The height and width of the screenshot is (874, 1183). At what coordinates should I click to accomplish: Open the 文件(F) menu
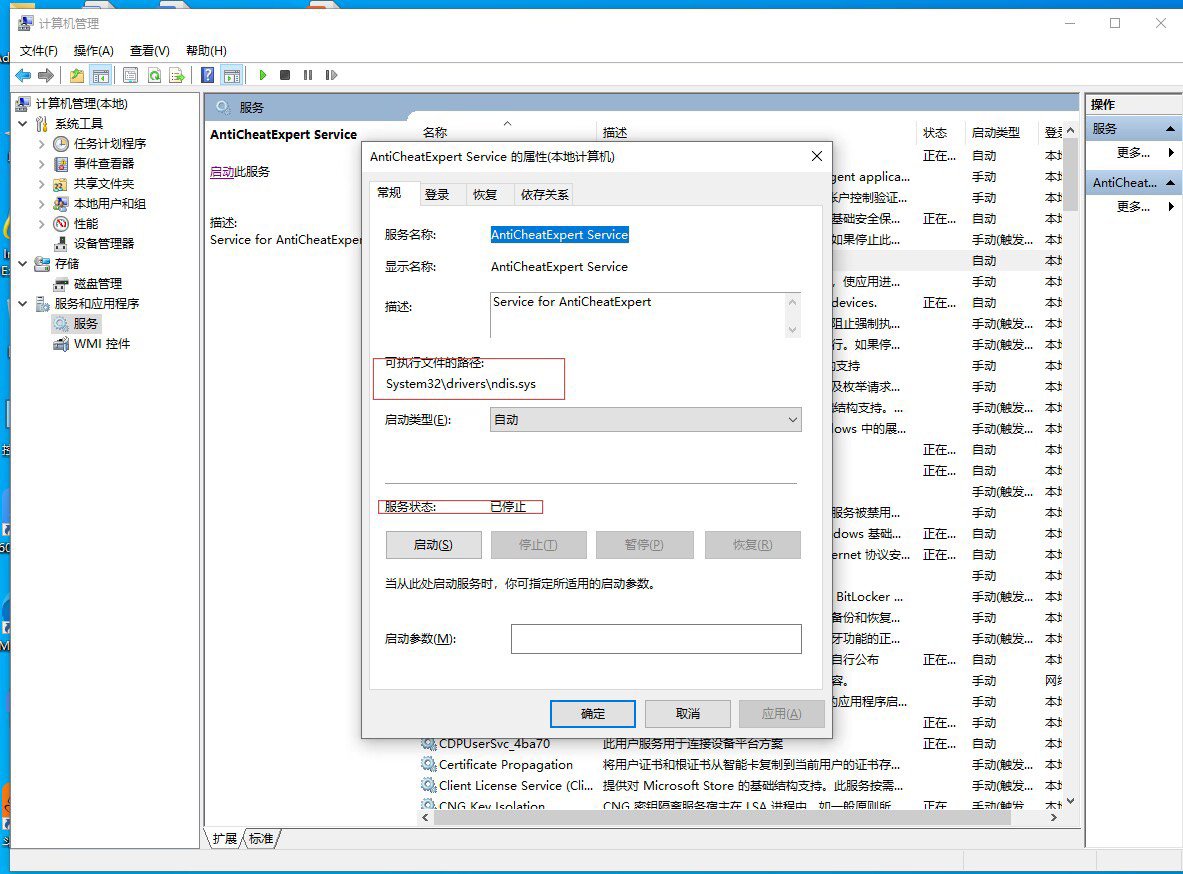38,51
